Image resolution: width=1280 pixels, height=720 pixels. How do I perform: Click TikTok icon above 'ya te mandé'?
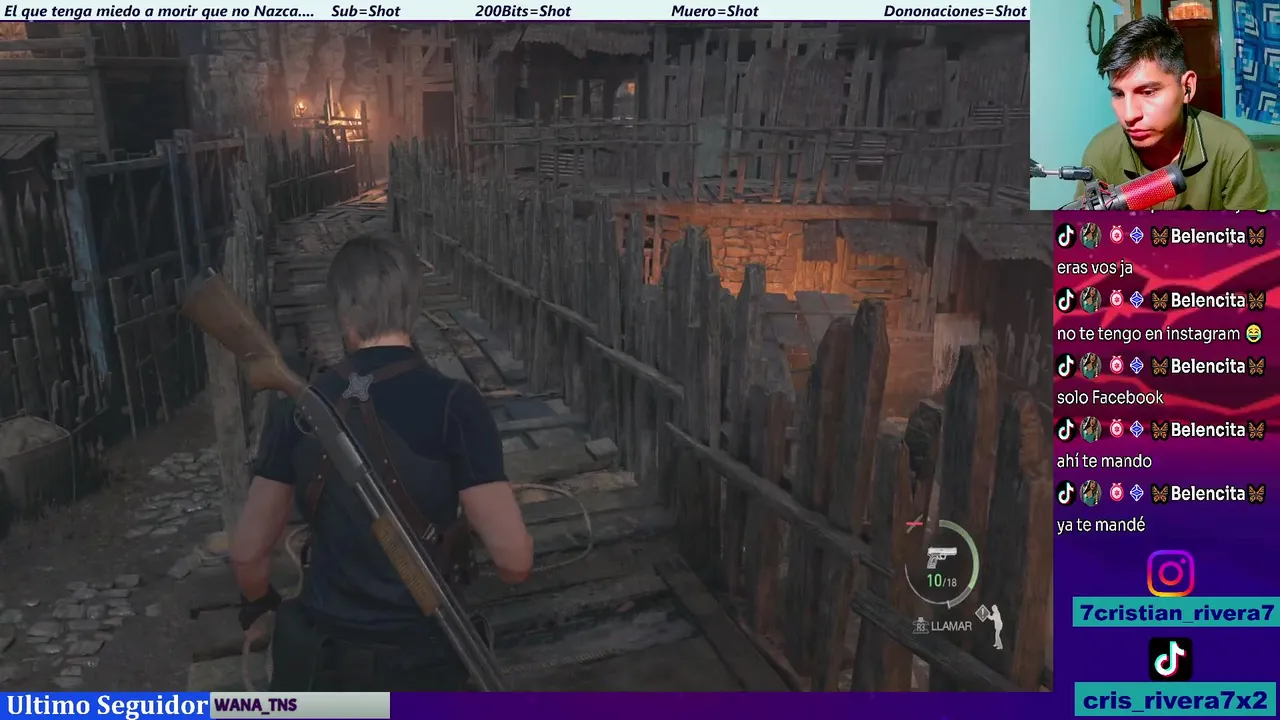tap(1066, 493)
